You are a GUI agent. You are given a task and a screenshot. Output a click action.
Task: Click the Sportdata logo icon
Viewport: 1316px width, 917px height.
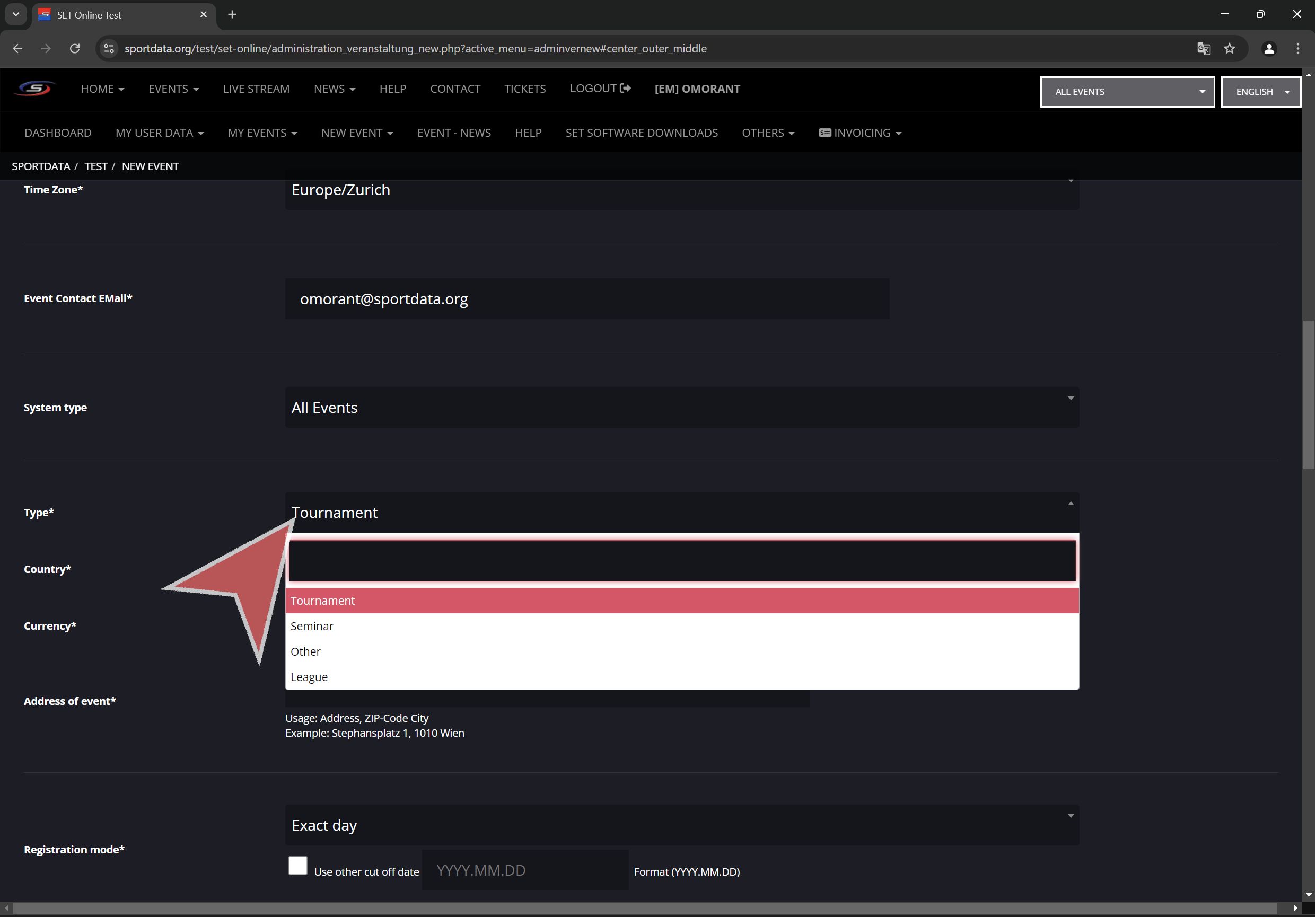[x=34, y=89]
